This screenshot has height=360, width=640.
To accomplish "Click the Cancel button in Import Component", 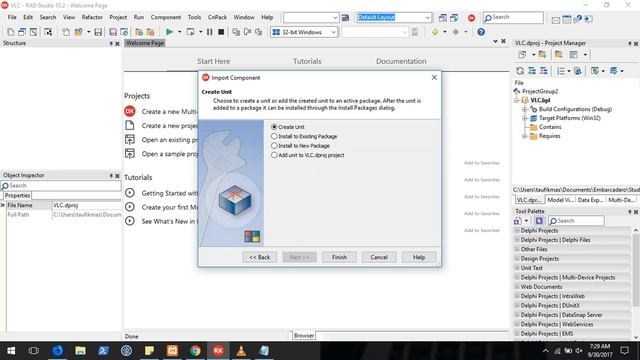I will click(379, 257).
